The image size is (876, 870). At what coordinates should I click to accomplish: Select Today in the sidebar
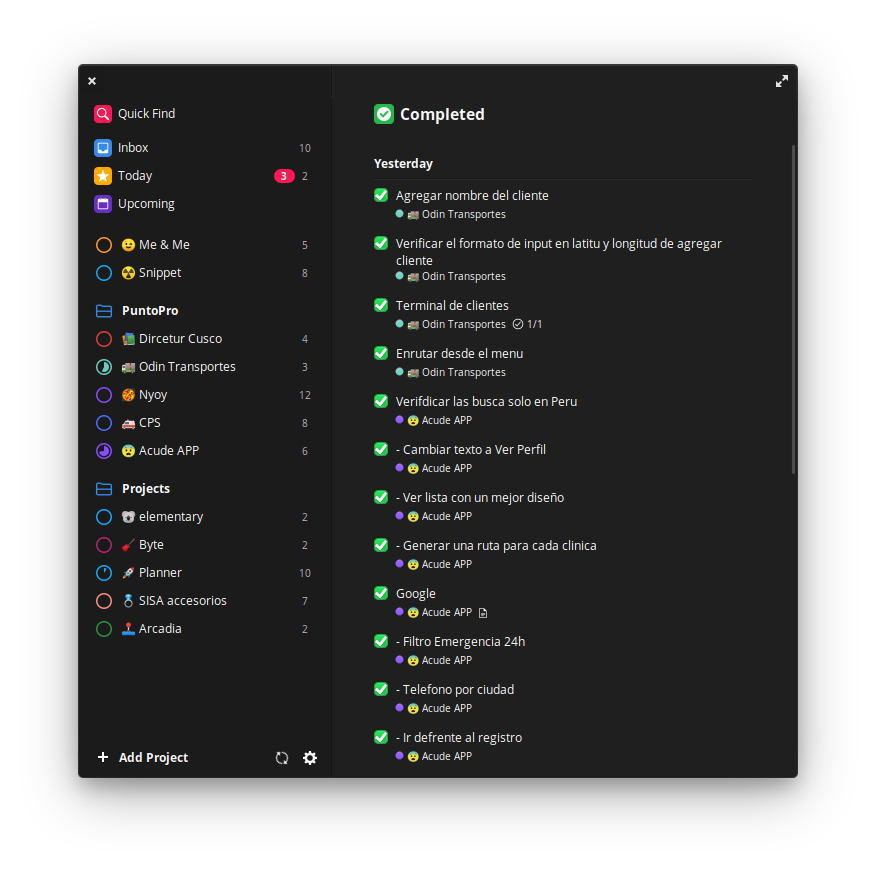[x=202, y=176]
